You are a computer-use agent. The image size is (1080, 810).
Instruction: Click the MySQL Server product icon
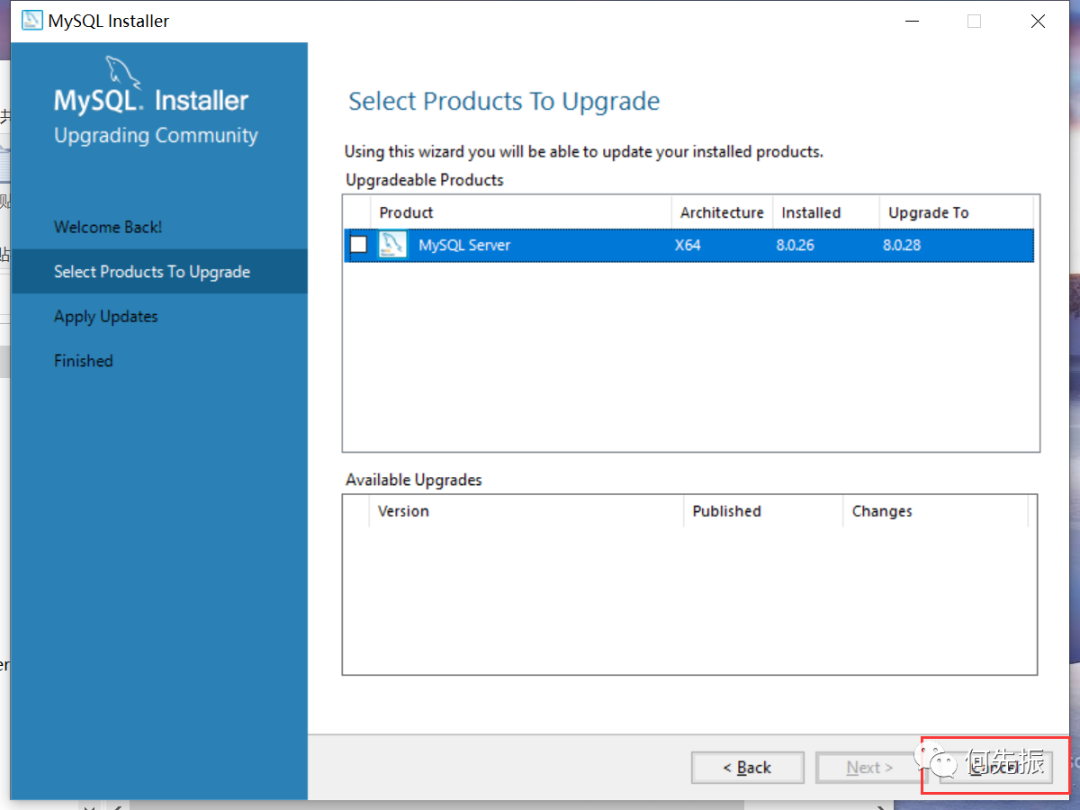393,245
